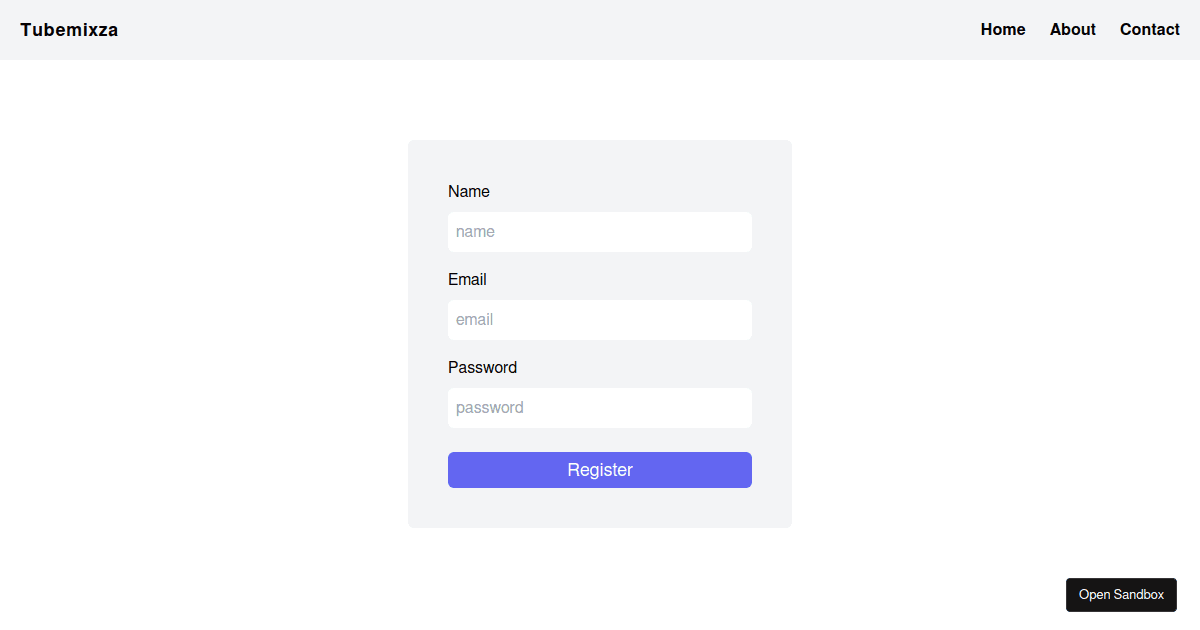1200x630 pixels.
Task: Click the Tubemixza brand logo text
Action: (69, 30)
